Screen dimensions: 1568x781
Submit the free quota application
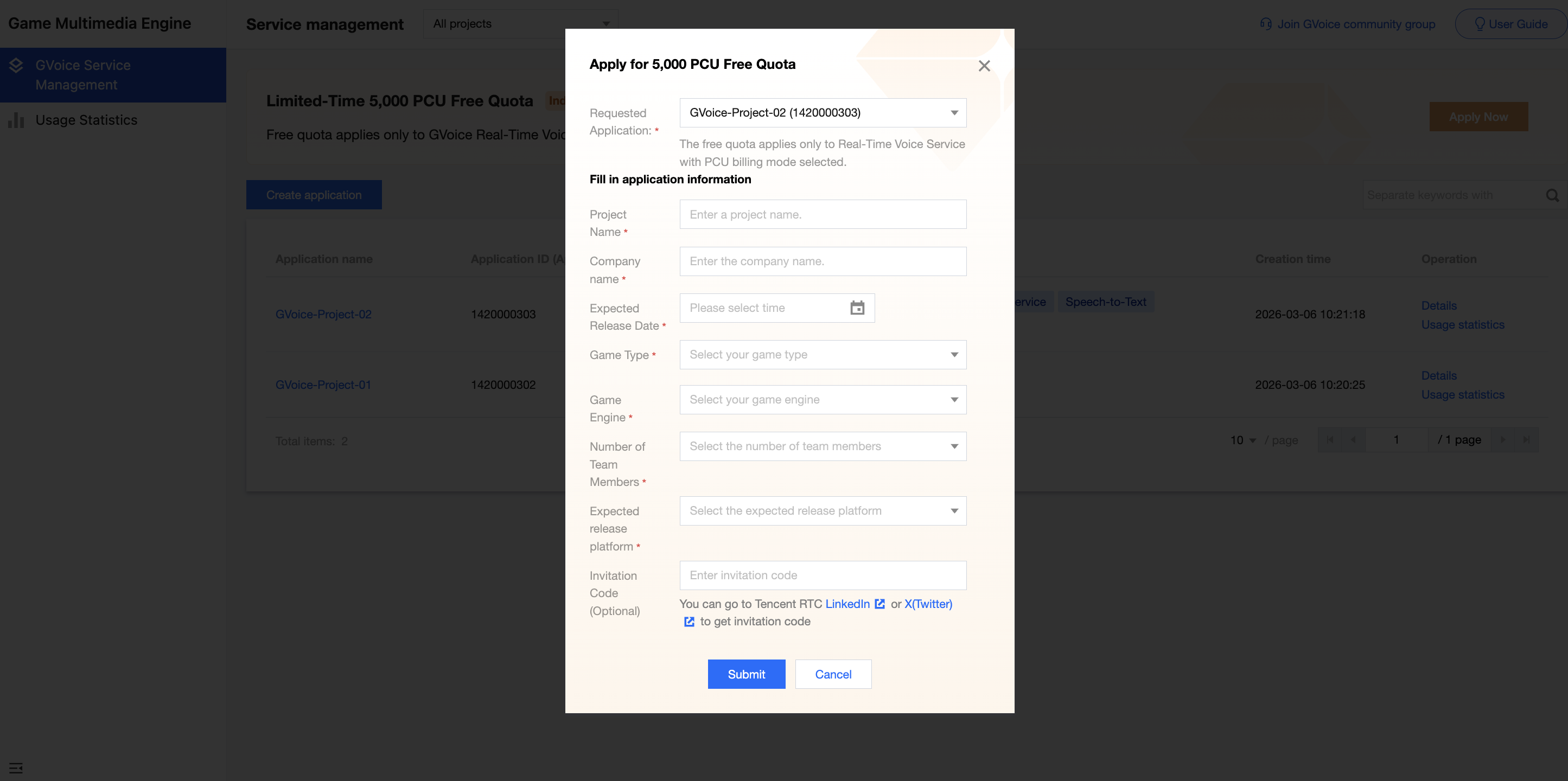(745, 674)
